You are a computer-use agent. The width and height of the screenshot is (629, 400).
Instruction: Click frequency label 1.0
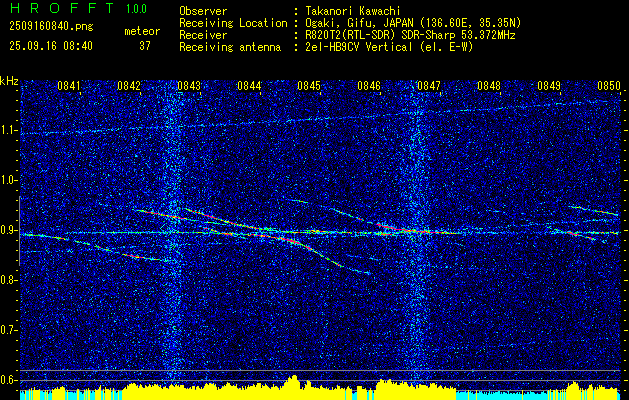8,180
